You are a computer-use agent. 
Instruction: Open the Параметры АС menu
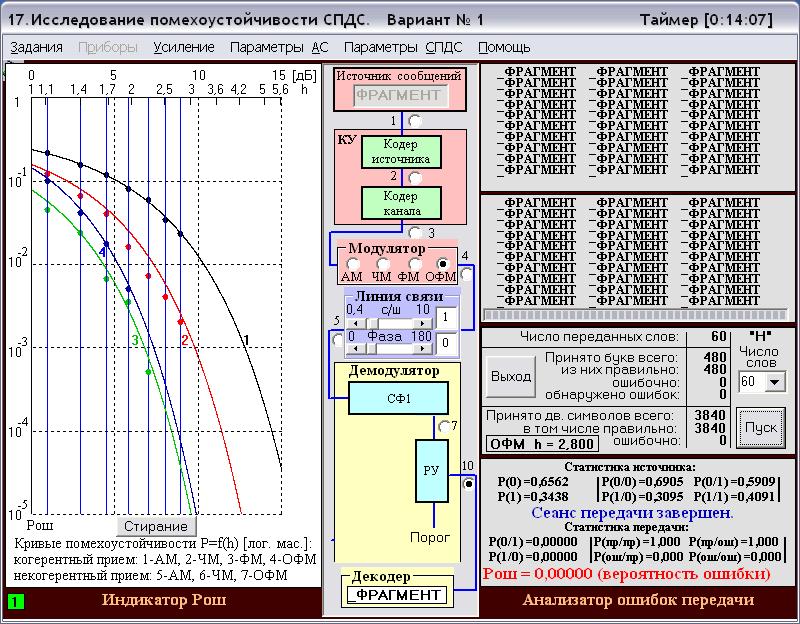click(x=279, y=47)
